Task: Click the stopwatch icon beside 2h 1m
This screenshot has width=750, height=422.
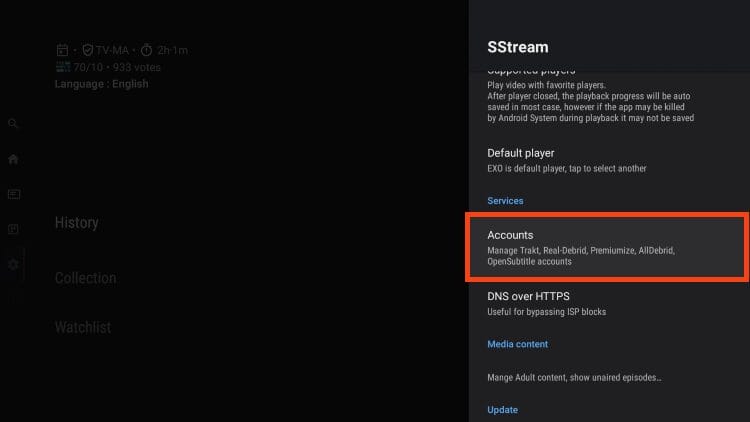Action: coord(146,50)
